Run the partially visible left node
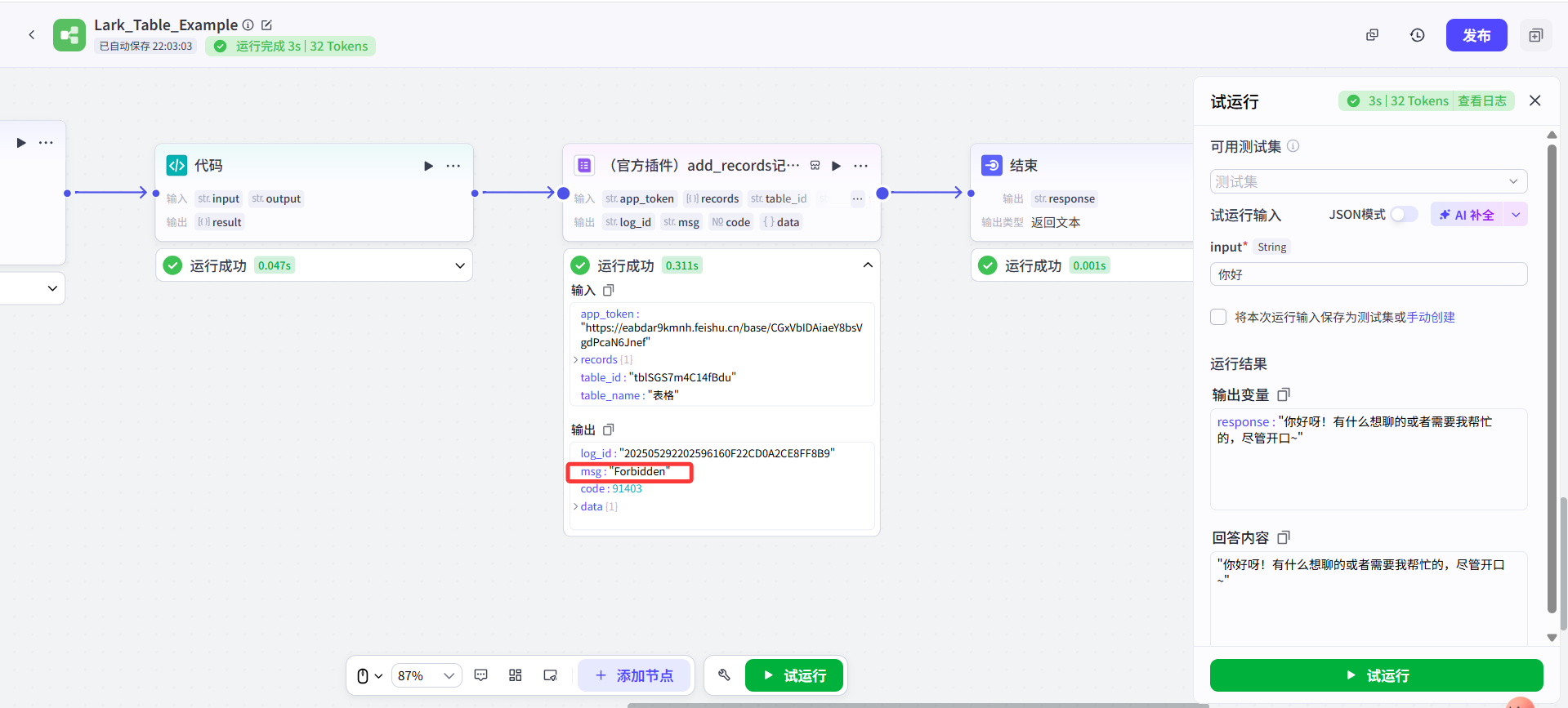The image size is (1568, 708). click(21, 143)
